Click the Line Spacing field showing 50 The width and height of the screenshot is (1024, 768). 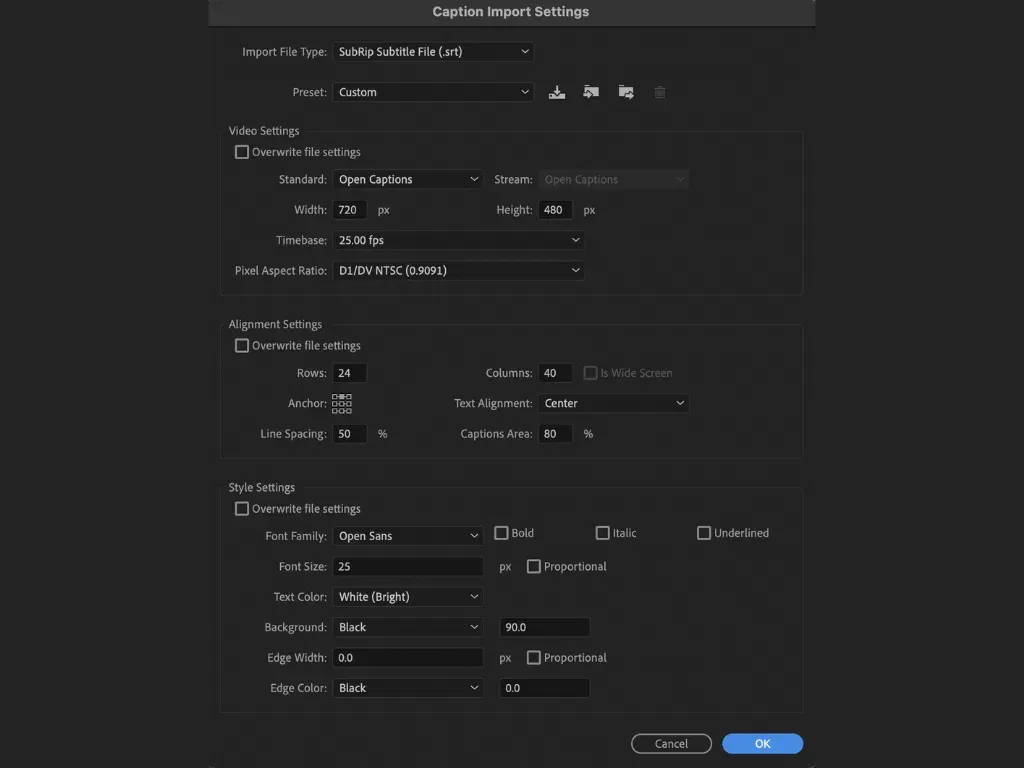[x=349, y=434]
